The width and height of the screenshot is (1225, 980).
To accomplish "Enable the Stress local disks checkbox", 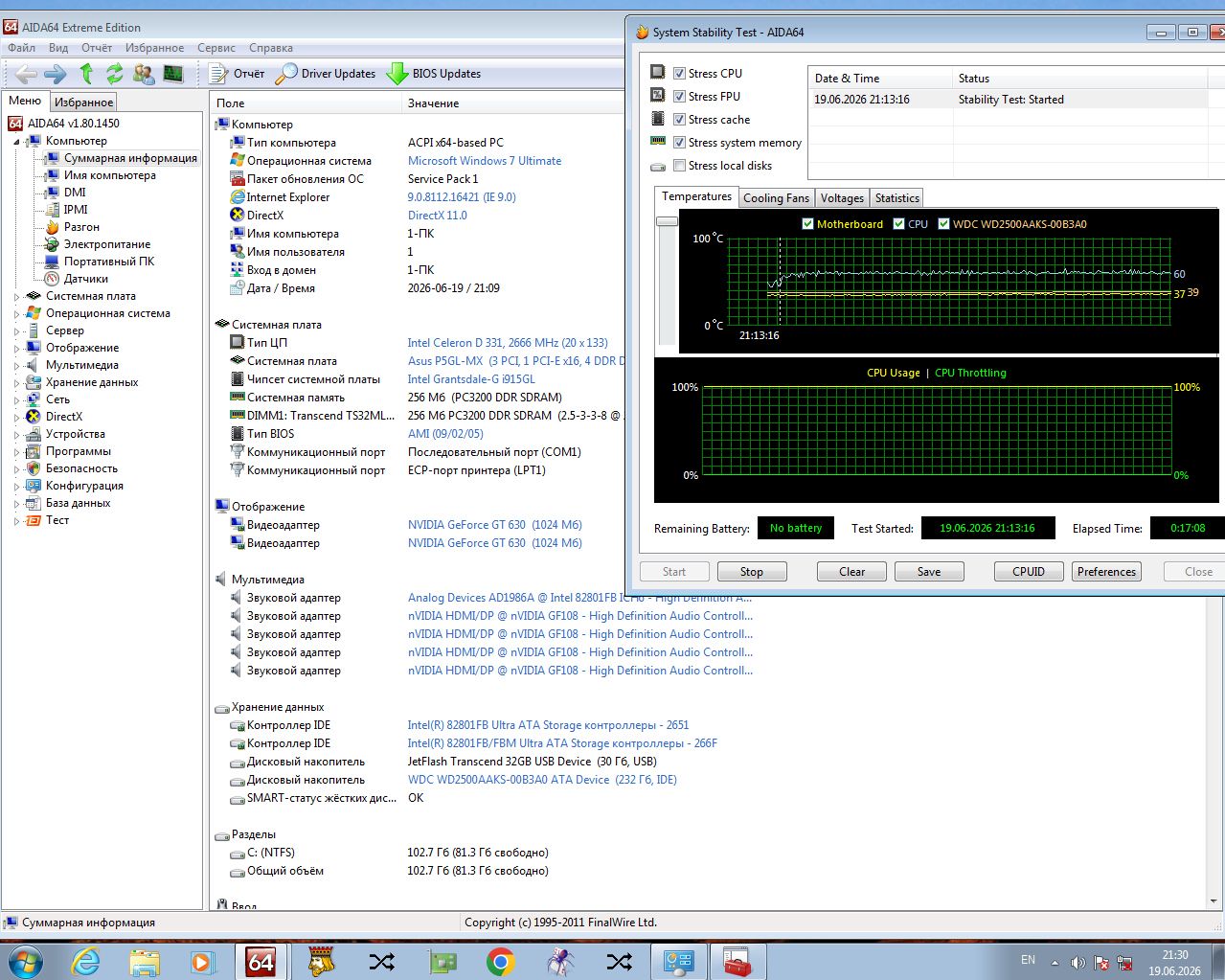I will click(x=679, y=166).
